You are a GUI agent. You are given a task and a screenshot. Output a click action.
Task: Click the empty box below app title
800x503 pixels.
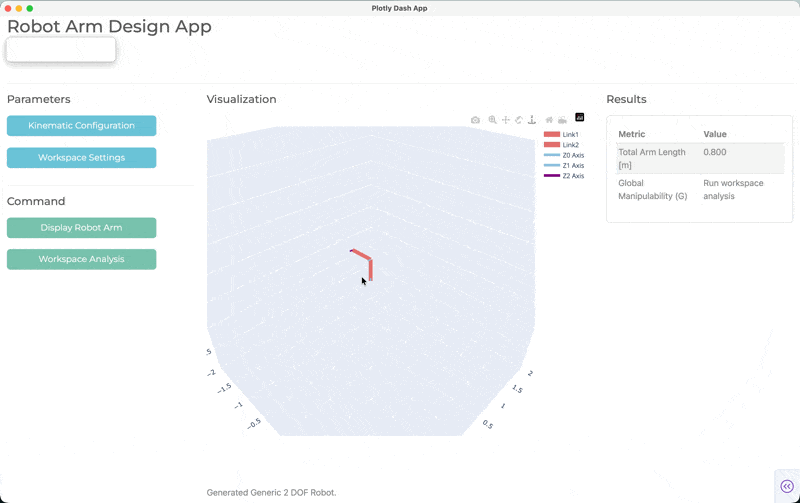point(61,50)
